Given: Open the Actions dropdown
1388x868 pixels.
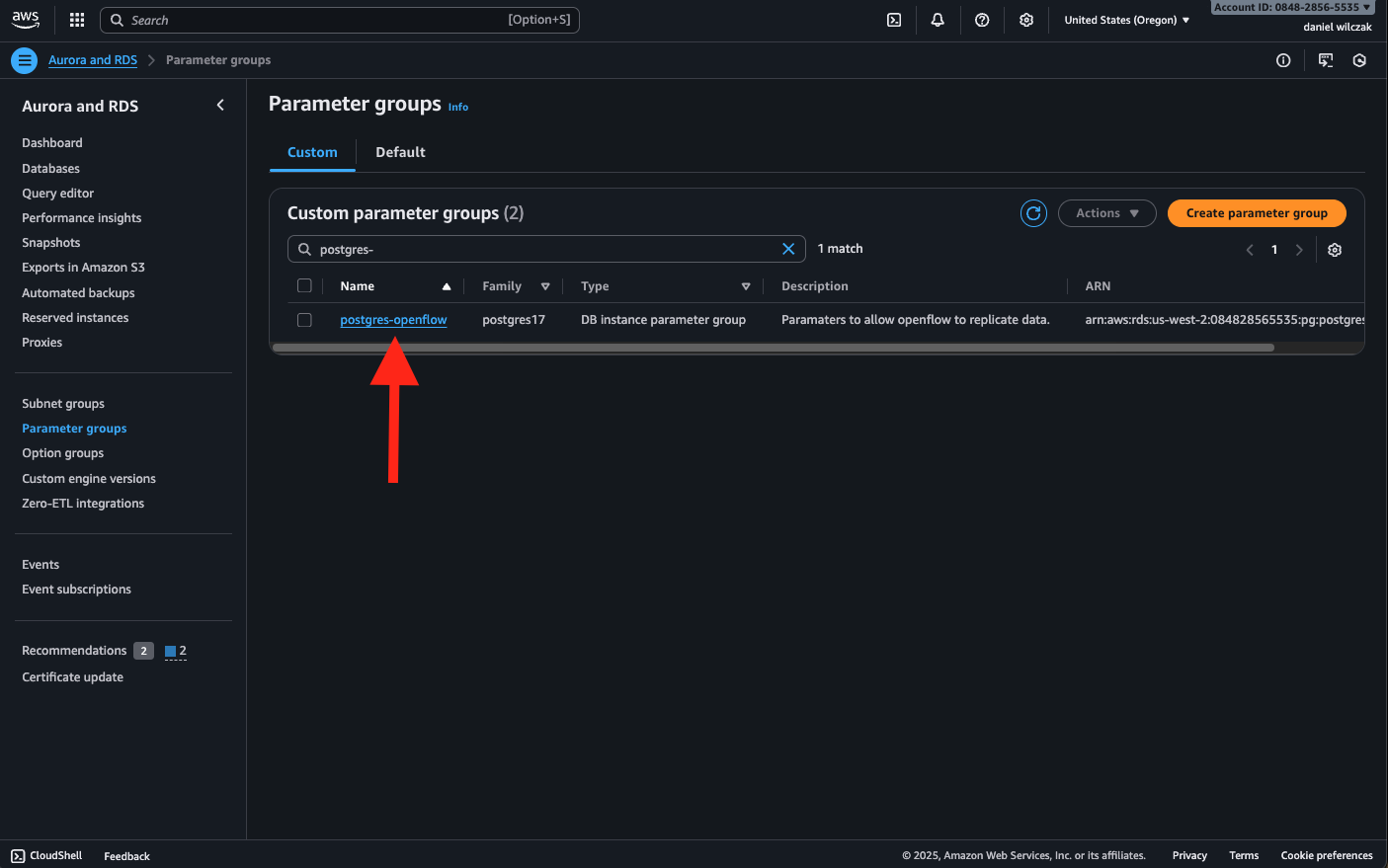Looking at the screenshot, I should click(1106, 213).
